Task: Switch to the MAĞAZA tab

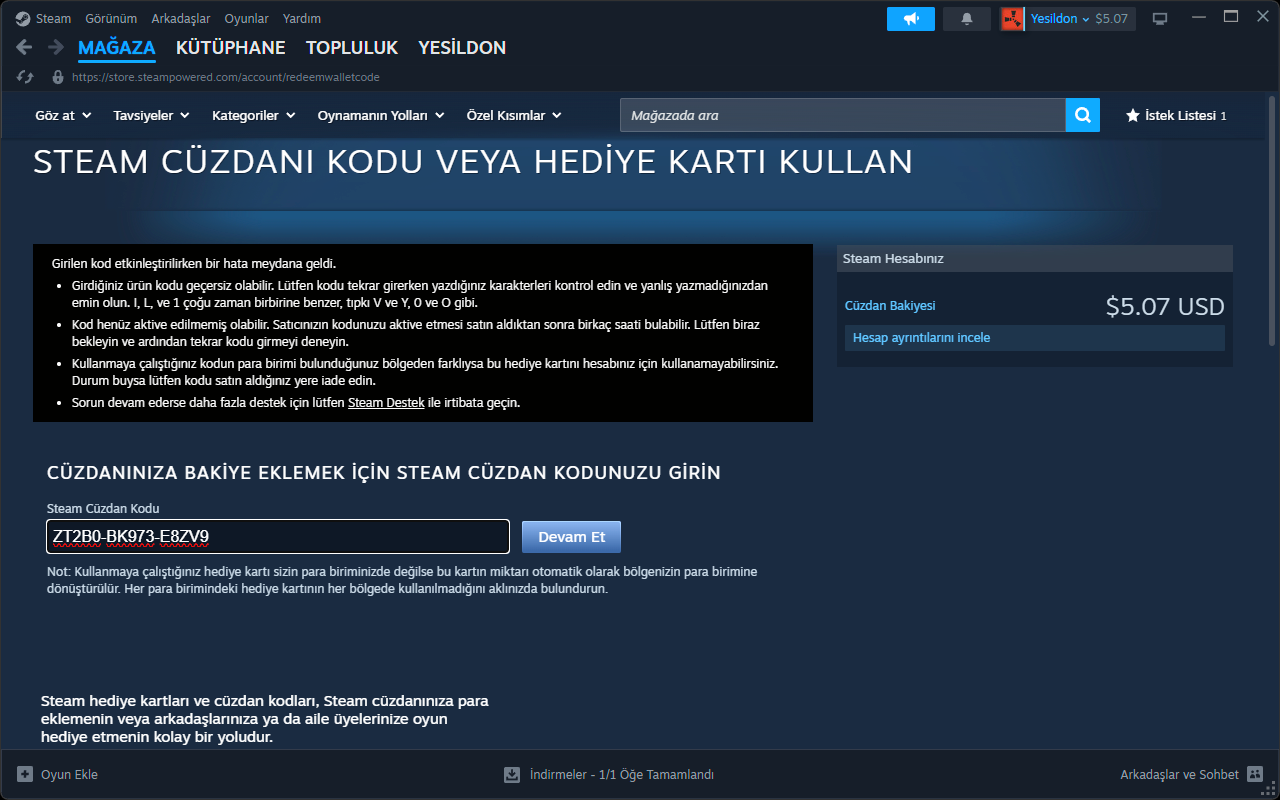Action: [x=117, y=48]
